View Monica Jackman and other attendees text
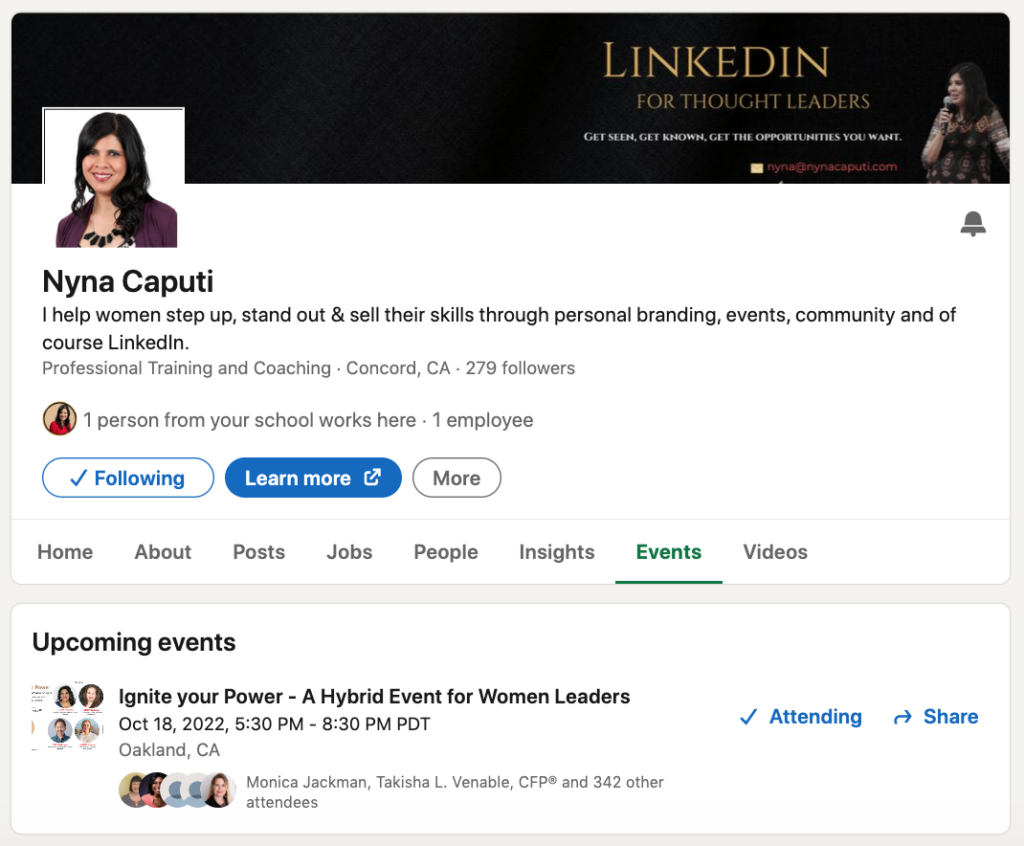 pos(455,792)
